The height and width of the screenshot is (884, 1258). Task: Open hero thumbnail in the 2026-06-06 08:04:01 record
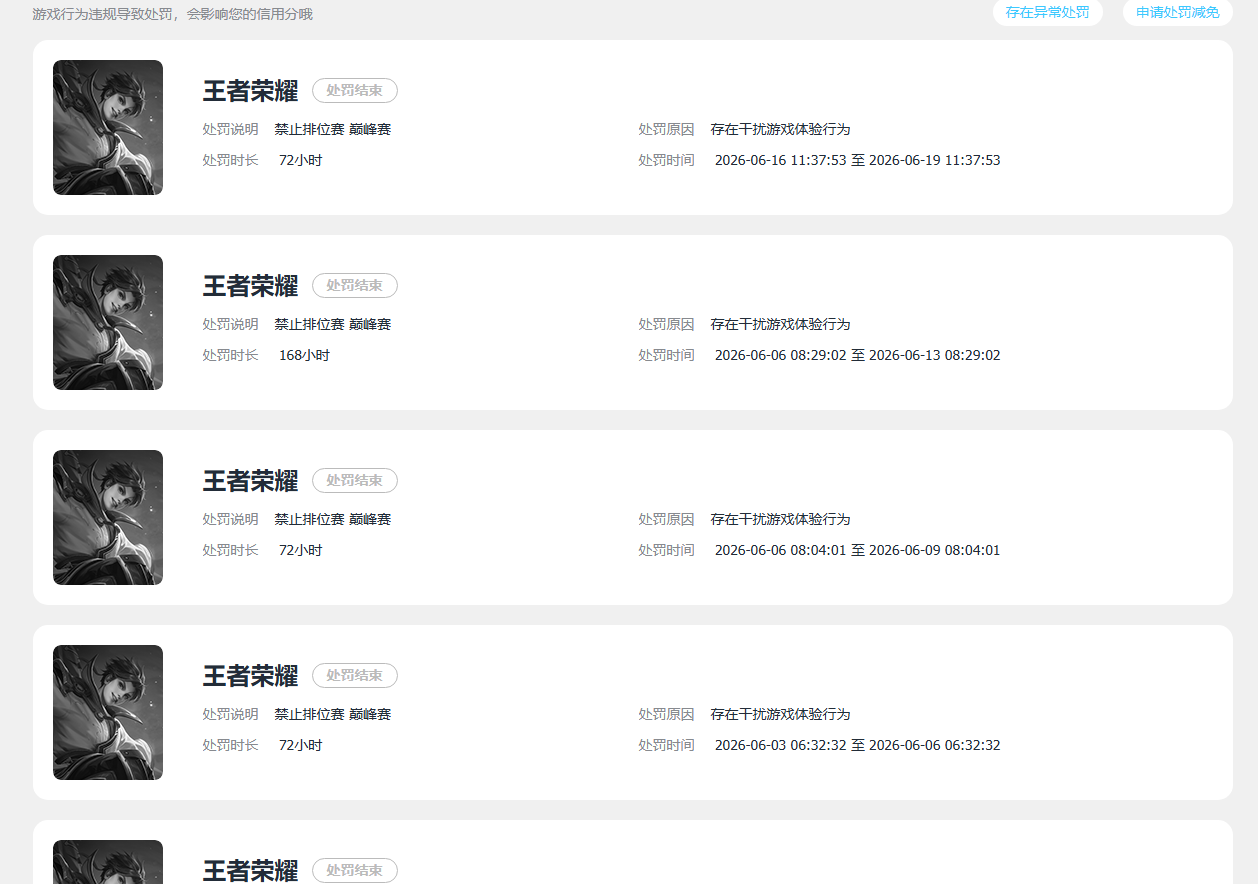108,518
